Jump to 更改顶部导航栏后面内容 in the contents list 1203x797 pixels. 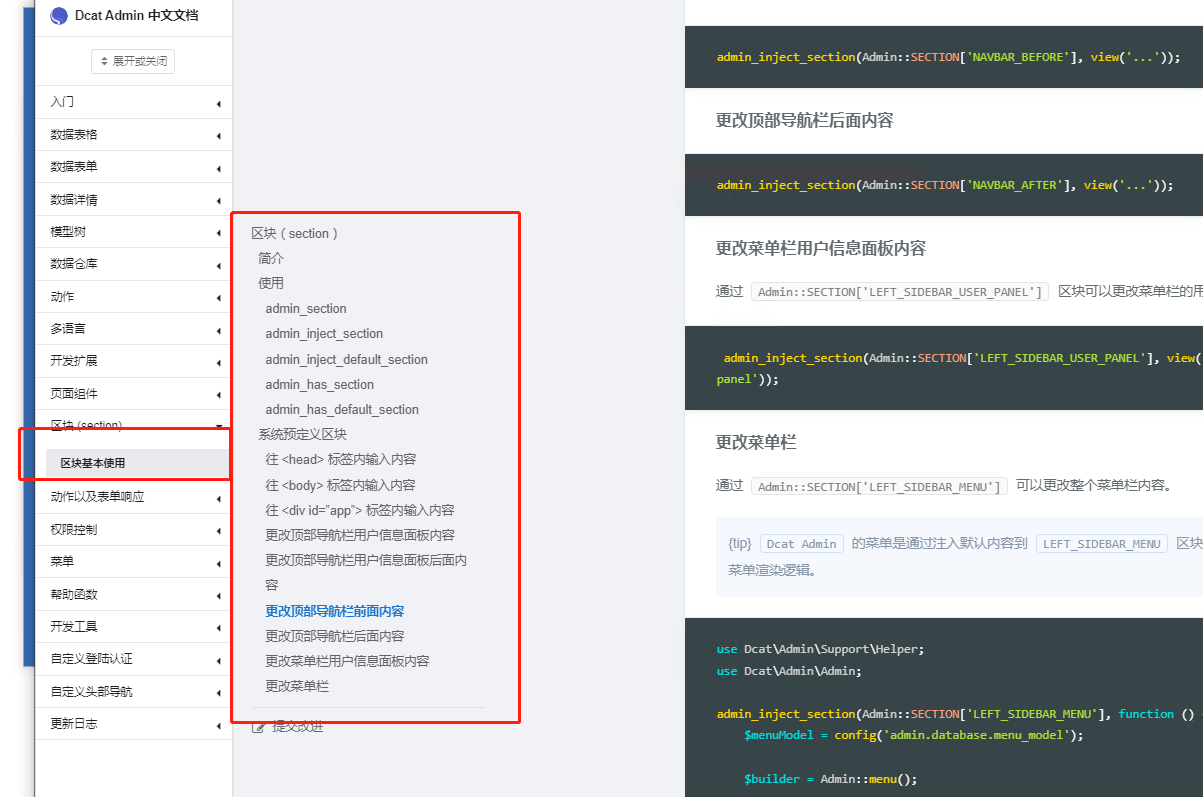(334, 636)
